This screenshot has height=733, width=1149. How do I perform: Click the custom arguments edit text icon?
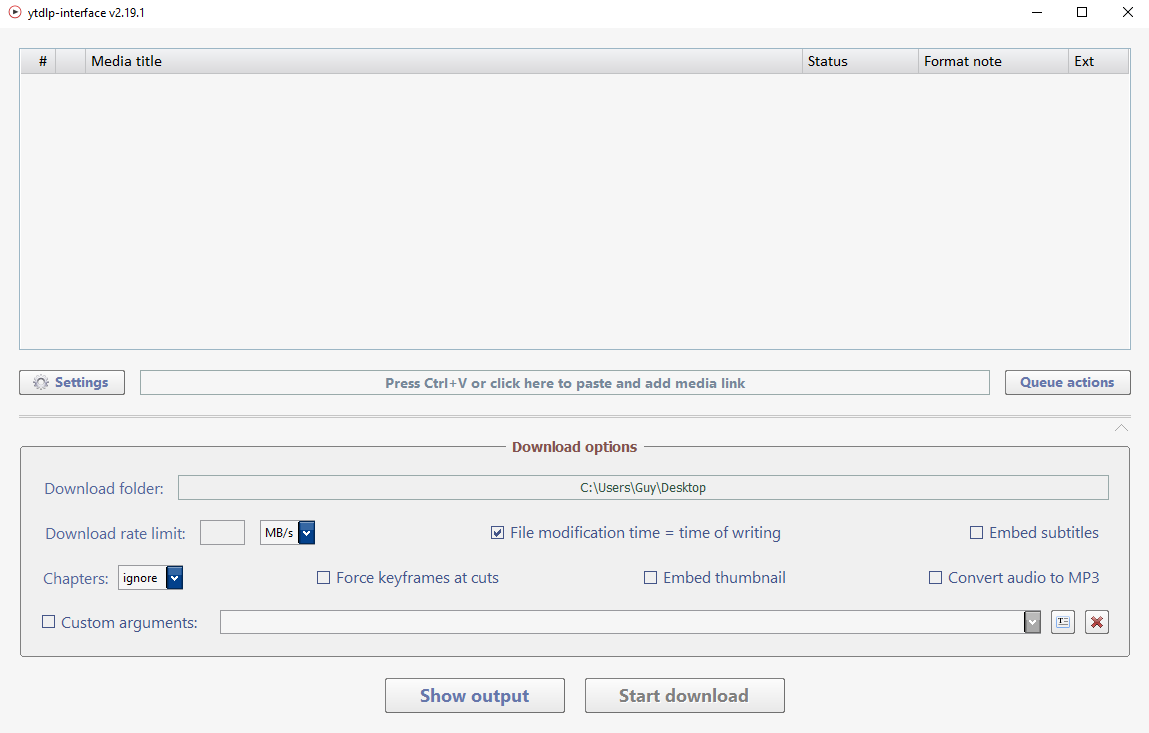(1063, 622)
